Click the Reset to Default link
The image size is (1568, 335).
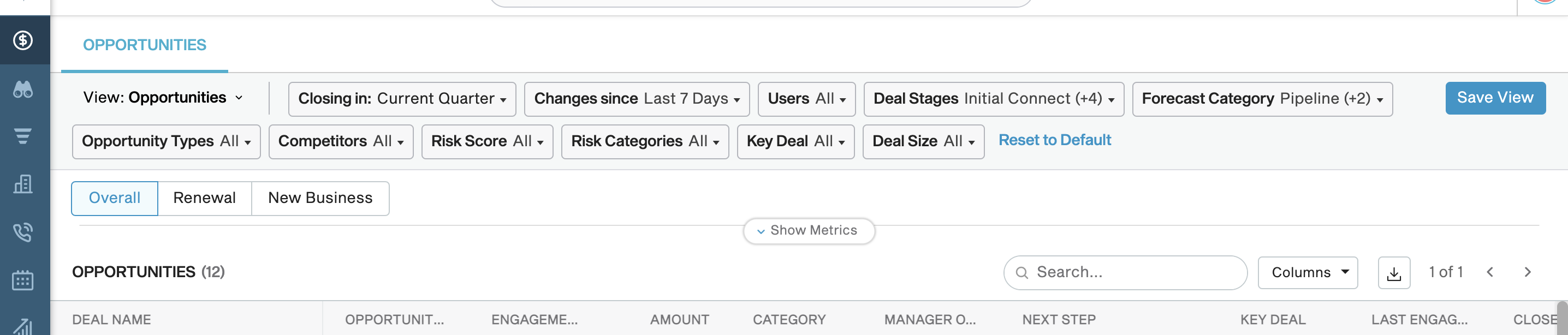pos(1055,140)
